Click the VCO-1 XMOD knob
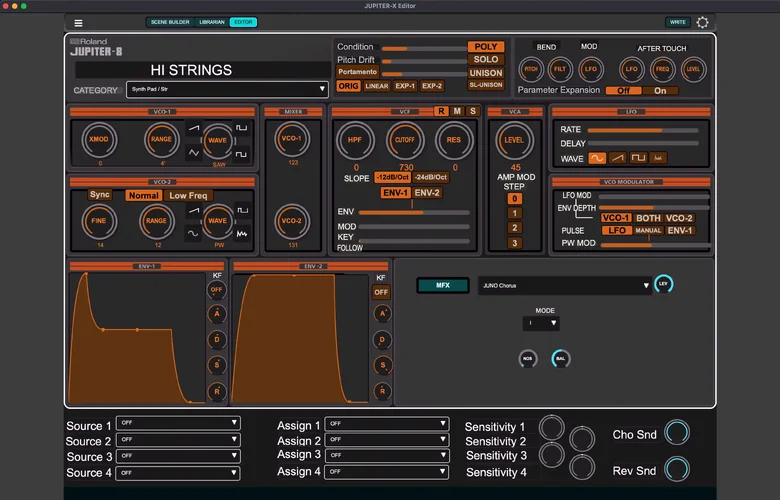Image resolution: width=780 pixels, height=500 pixels. 99,140
